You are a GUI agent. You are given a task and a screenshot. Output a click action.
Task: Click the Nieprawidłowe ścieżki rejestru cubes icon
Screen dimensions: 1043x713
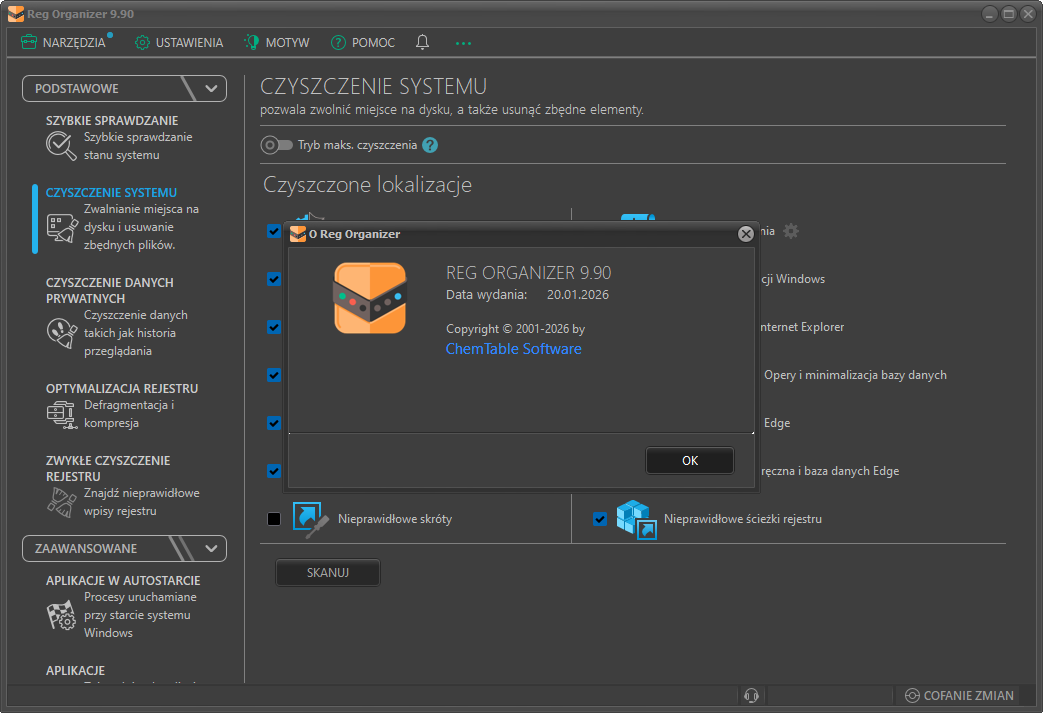pyautogui.click(x=636, y=519)
